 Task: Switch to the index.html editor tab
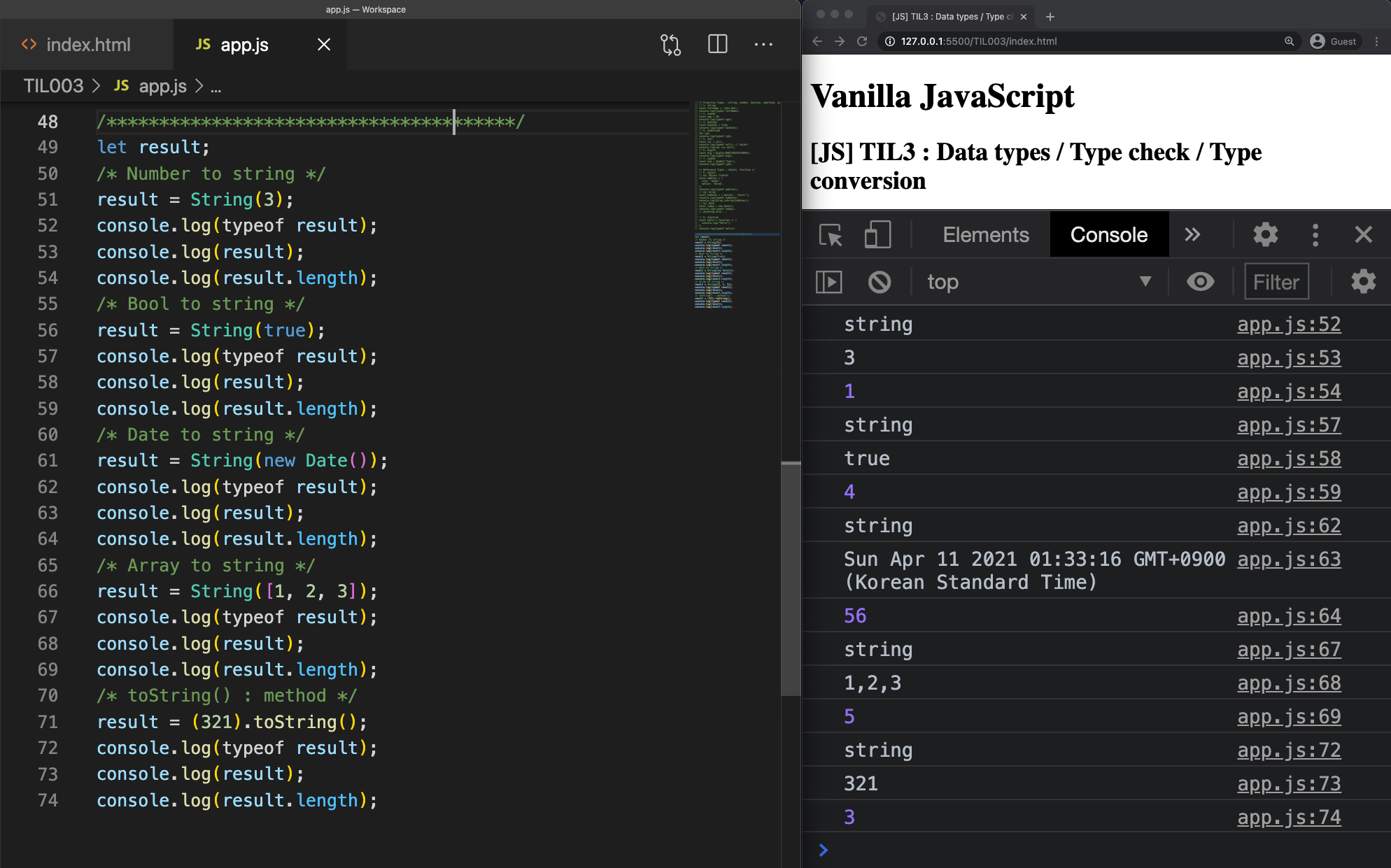pyautogui.click(x=88, y=45)
